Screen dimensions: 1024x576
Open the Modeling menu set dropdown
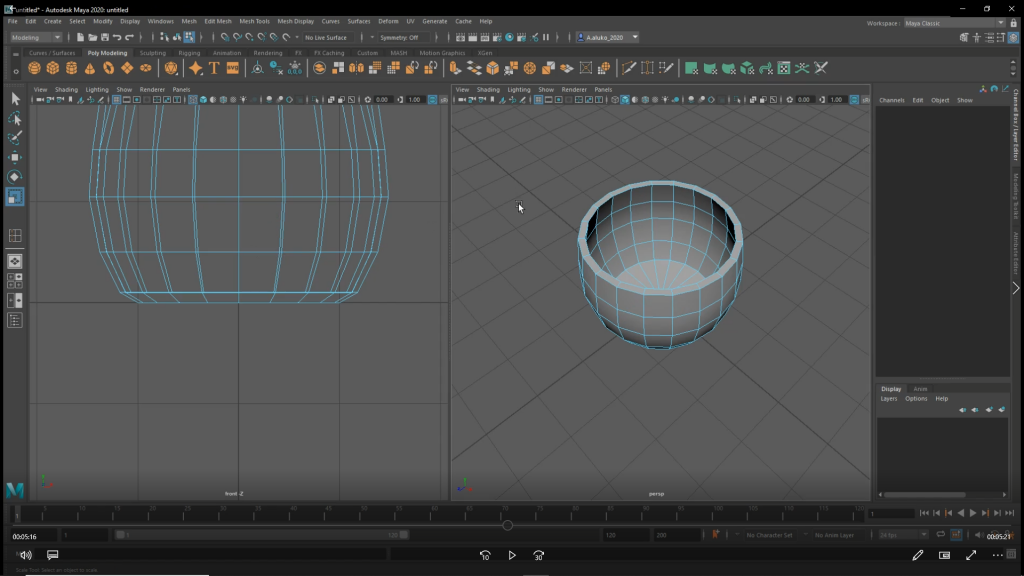36,37
